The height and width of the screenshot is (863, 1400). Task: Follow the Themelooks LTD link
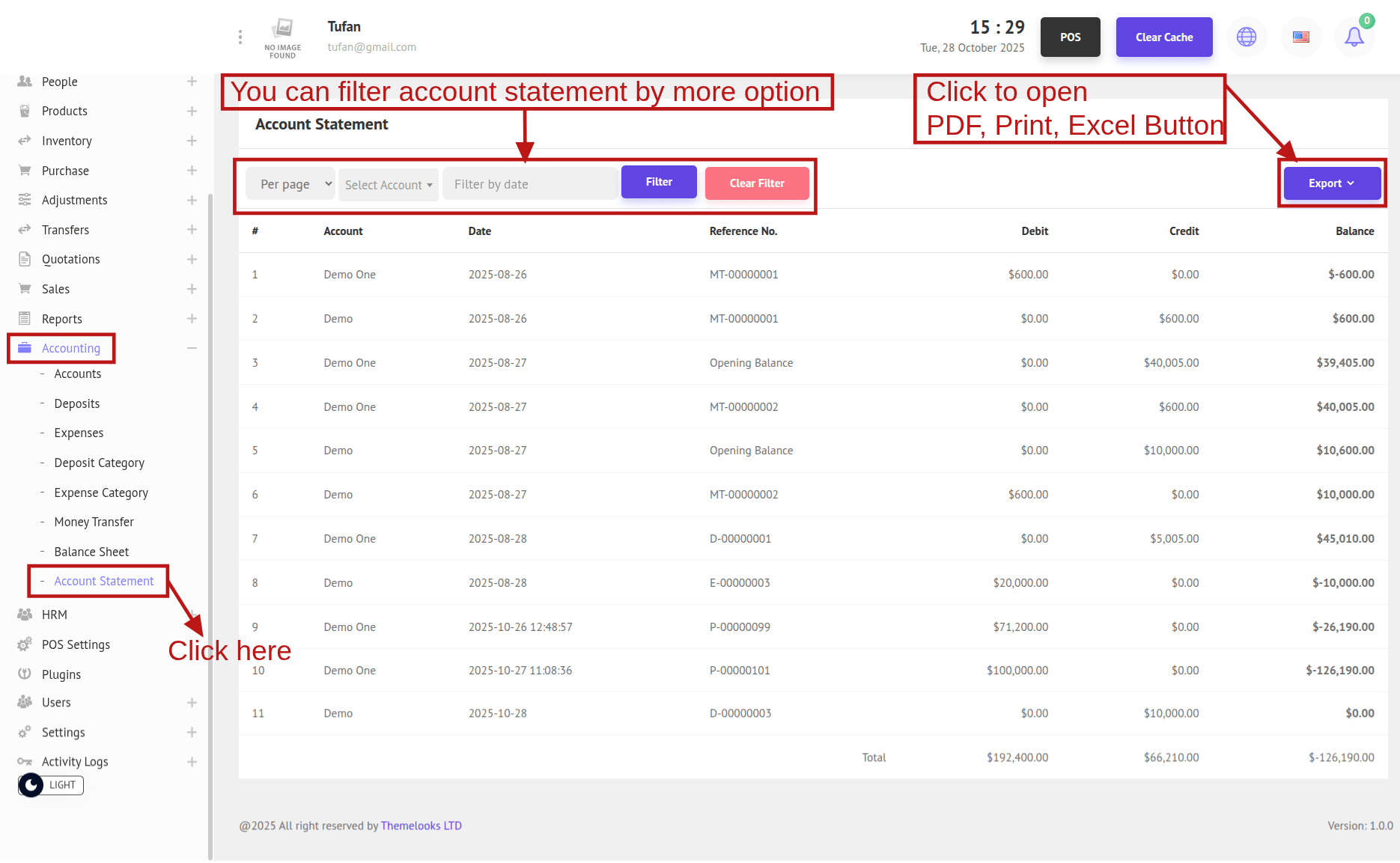point(421,826)
